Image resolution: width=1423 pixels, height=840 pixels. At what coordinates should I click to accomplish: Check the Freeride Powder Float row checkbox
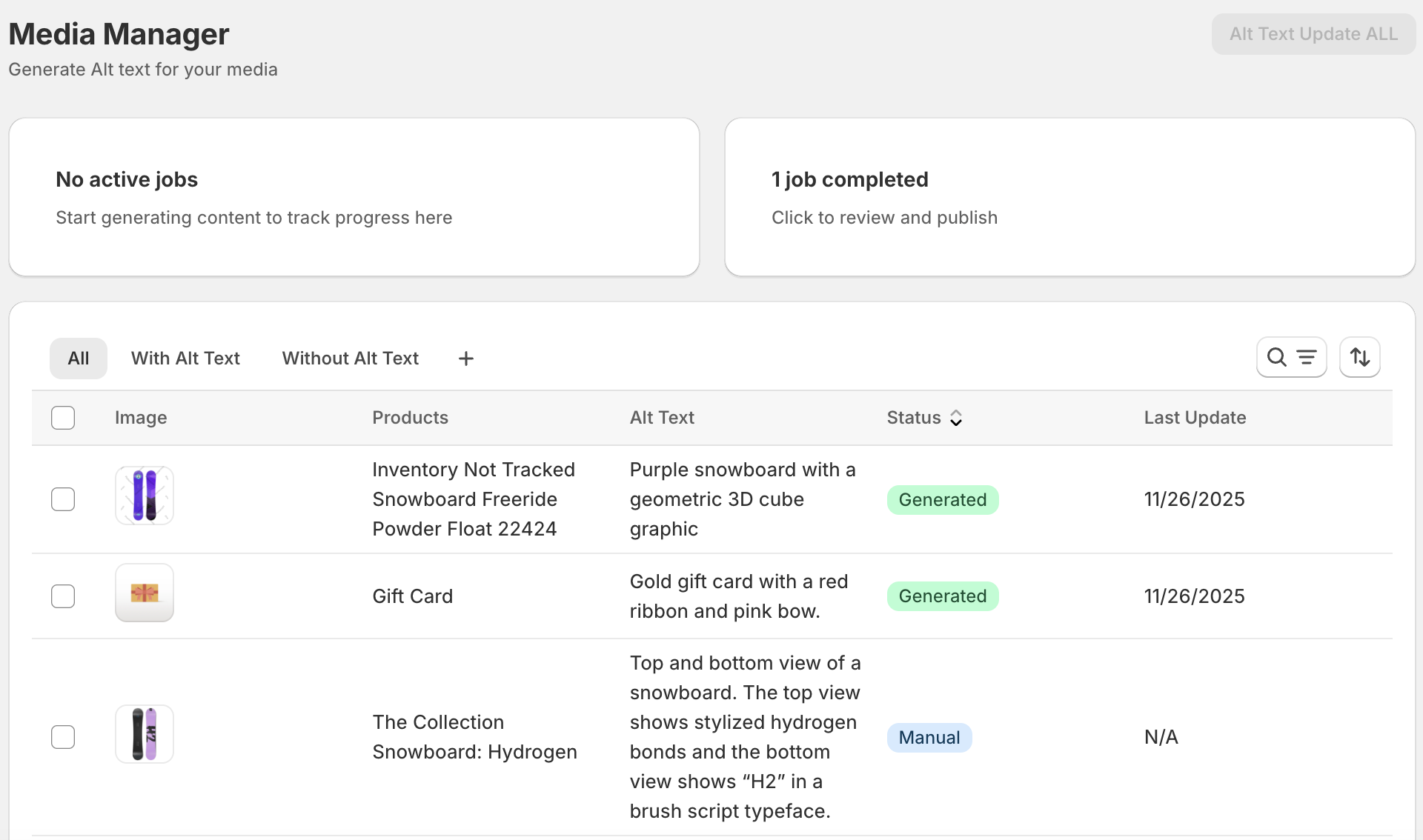coord(63,499)
